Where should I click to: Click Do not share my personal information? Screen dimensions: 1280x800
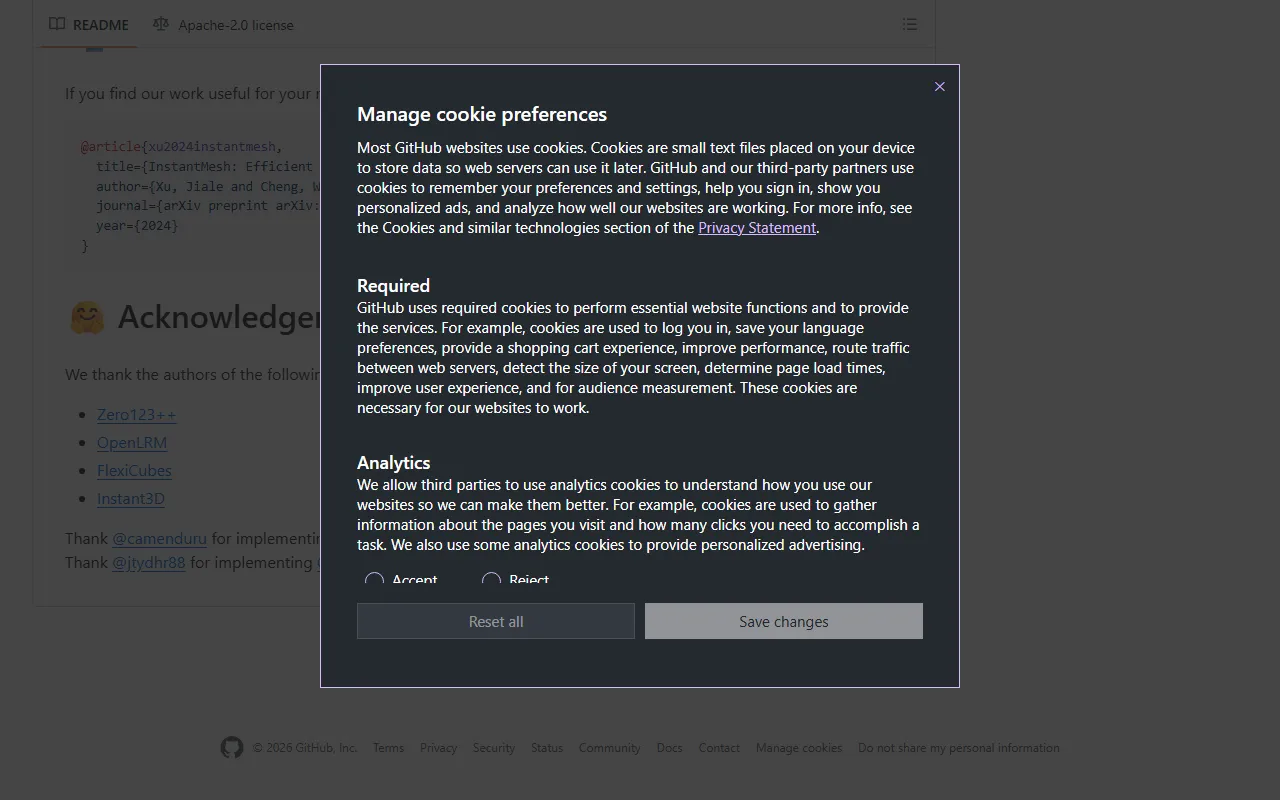(x=958, y=748)
